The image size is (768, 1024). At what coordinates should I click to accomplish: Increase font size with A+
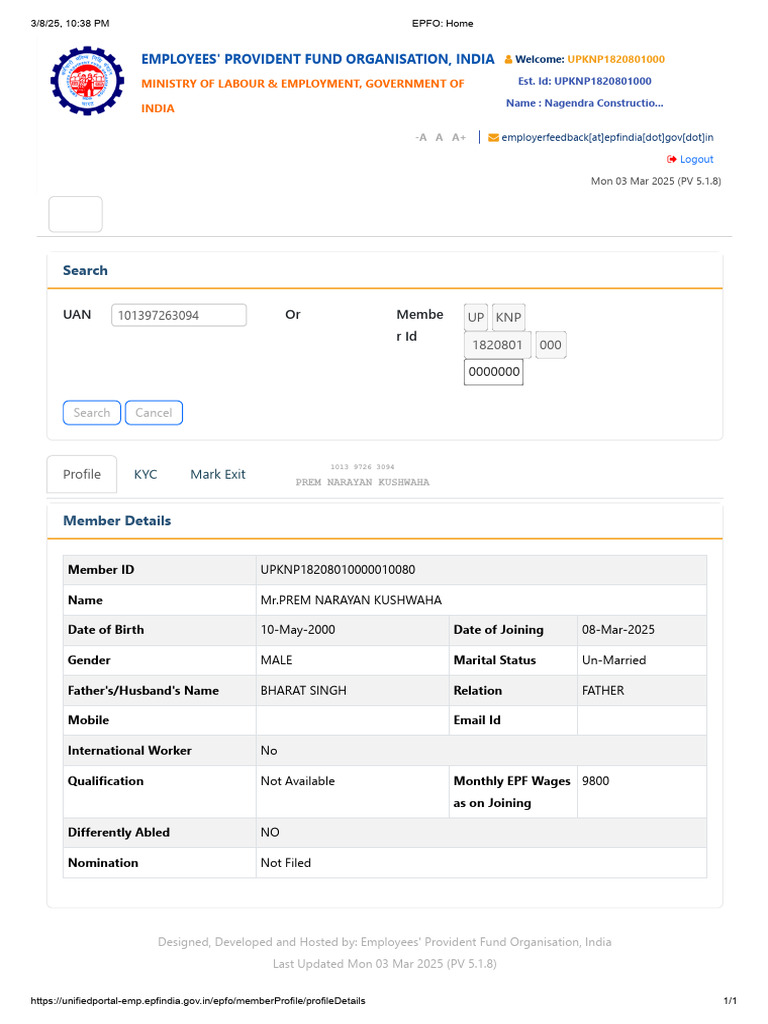(459, 138)
